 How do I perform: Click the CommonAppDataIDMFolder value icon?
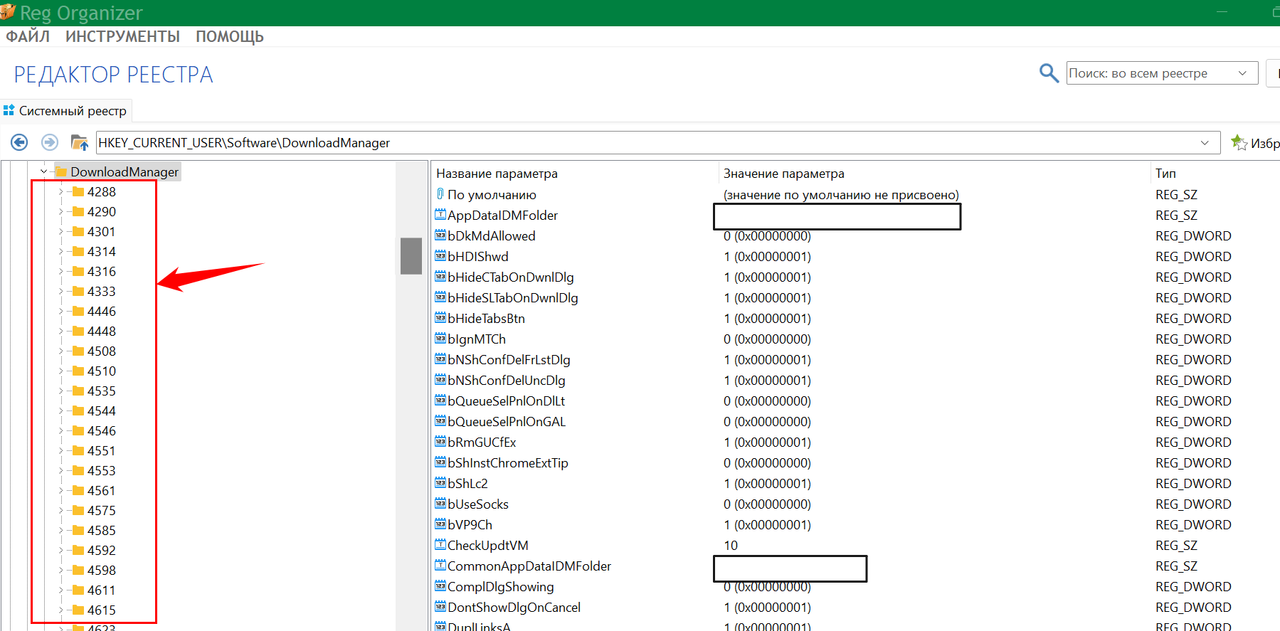tap(440, 566)
